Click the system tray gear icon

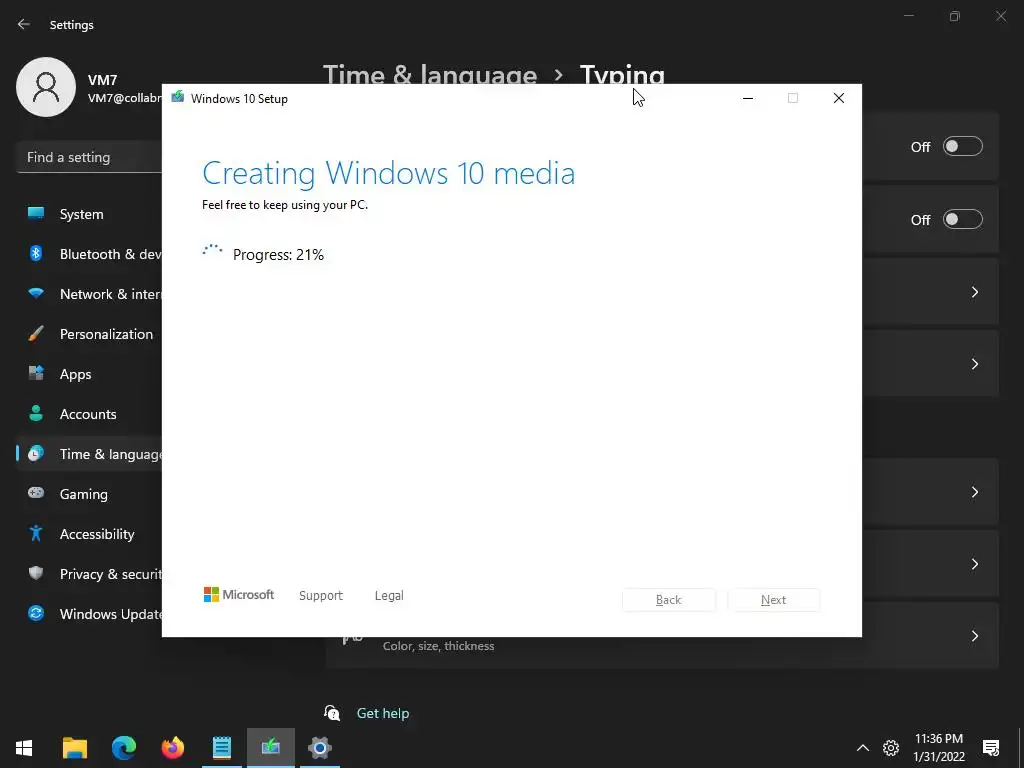tap(891, 748)
